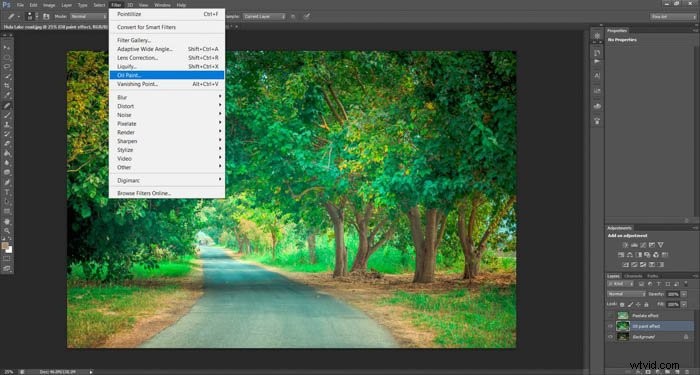
Task: Hide the Oil paint effect layer
Action: point(610,326)
